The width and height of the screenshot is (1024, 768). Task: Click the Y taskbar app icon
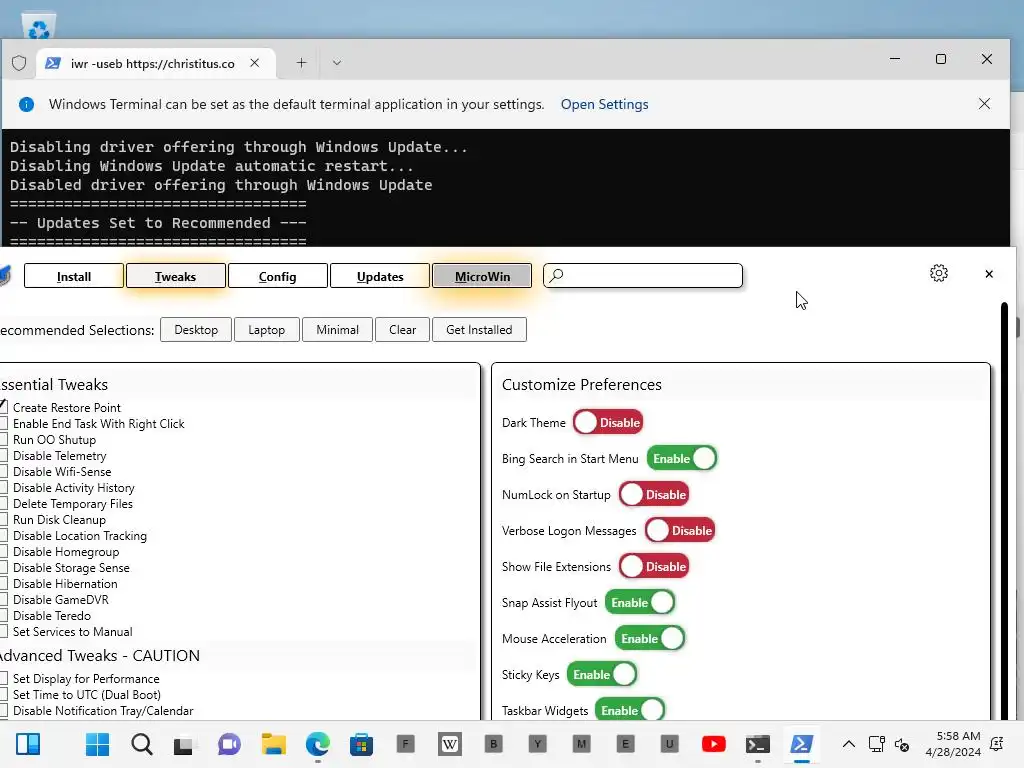[x=537, y=744]
